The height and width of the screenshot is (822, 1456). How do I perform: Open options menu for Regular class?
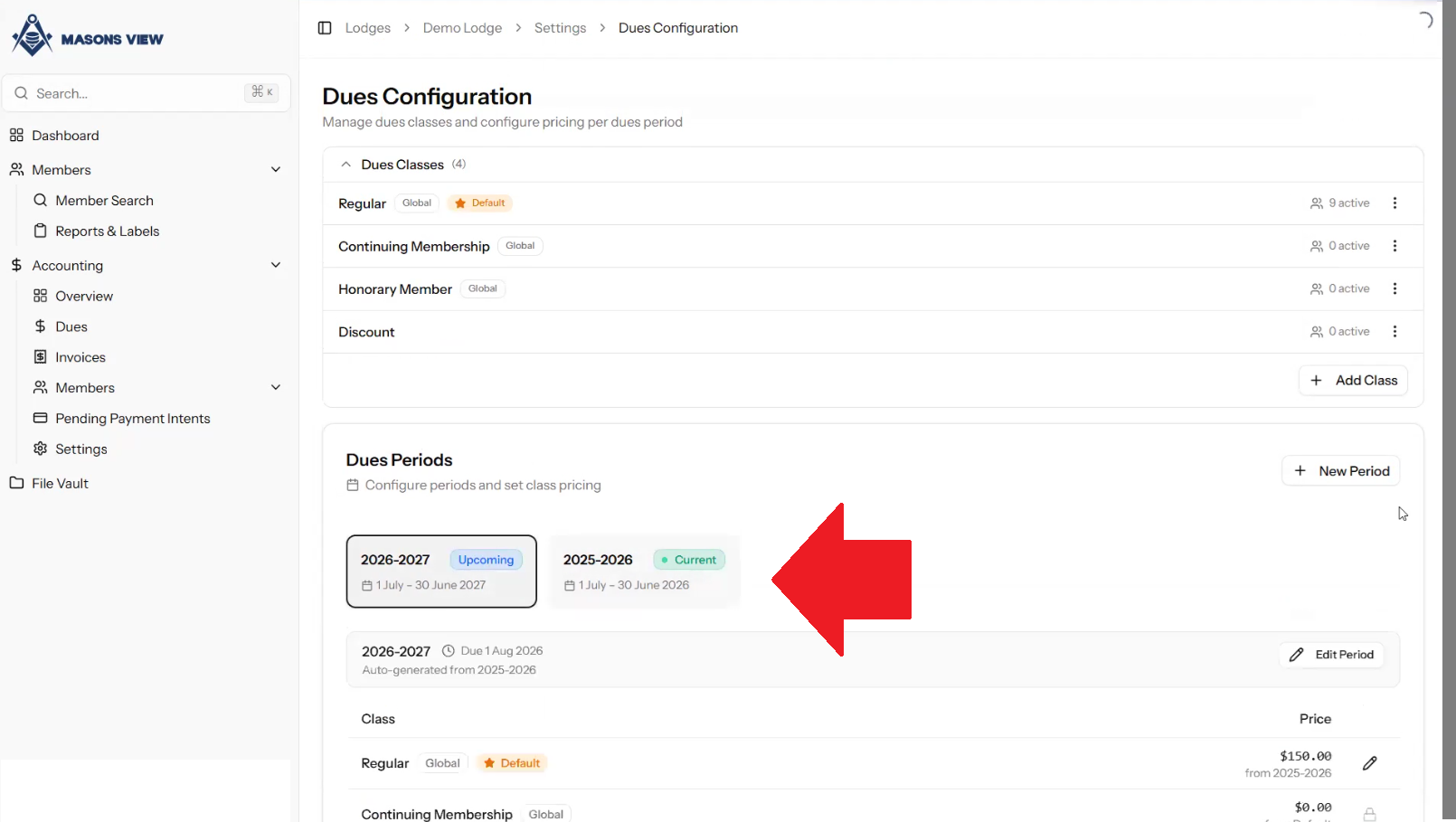coord(1395,203)
